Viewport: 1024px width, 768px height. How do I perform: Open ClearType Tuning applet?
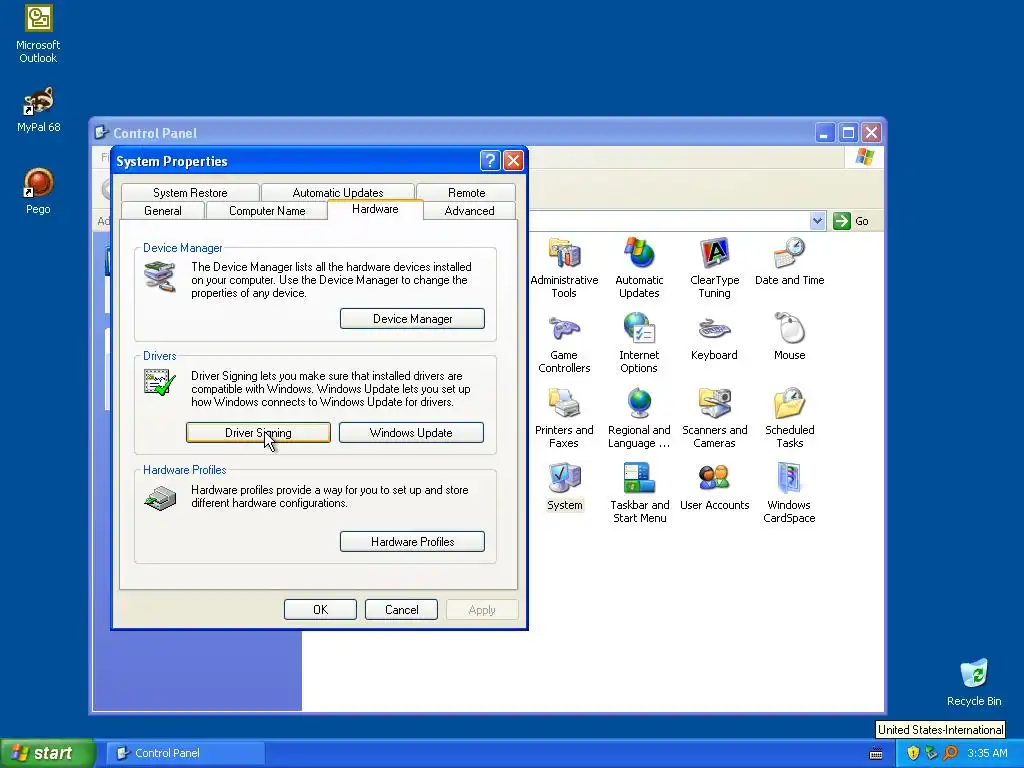point(714,268)
